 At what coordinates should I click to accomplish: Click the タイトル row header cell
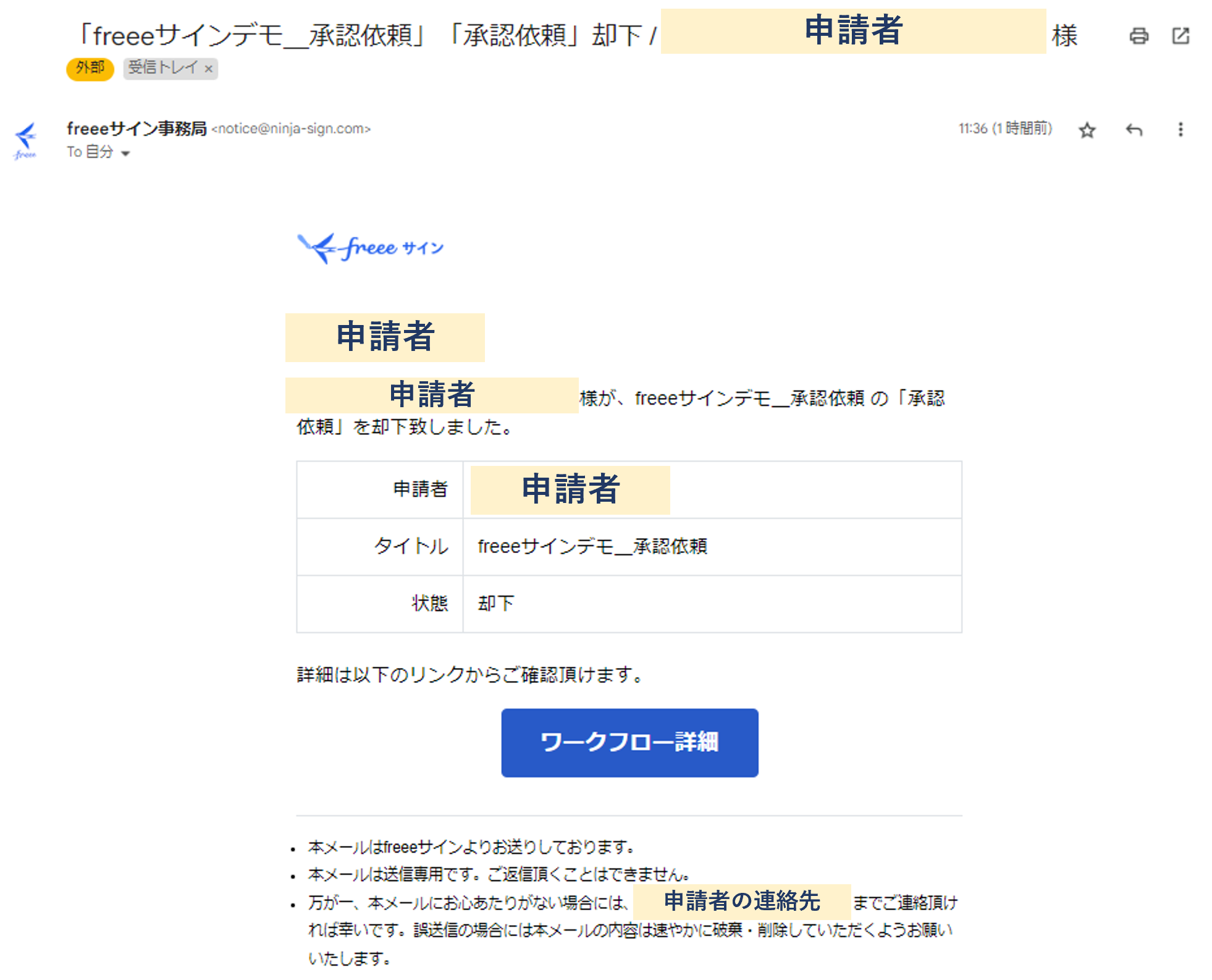coord(380,547)
